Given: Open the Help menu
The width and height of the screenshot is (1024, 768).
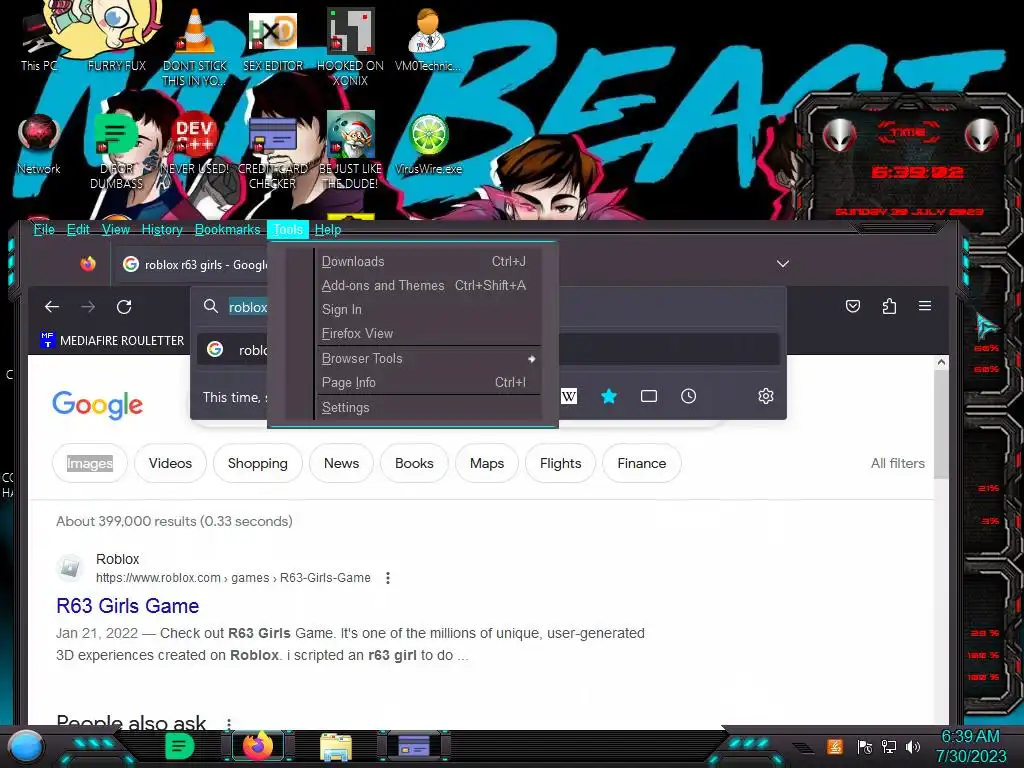Looking at the screenshot, I should click(x=328, y=229).
